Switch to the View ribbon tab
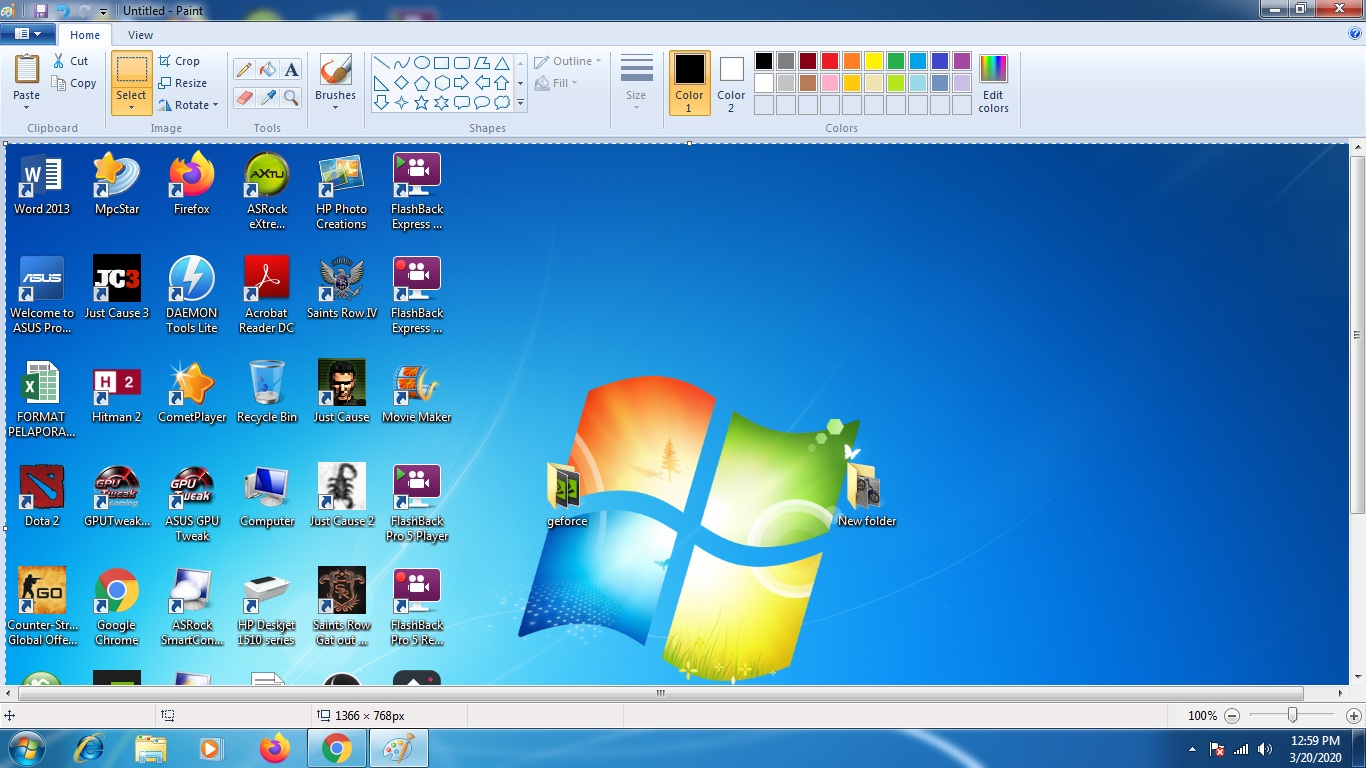 tap(140, 34)
